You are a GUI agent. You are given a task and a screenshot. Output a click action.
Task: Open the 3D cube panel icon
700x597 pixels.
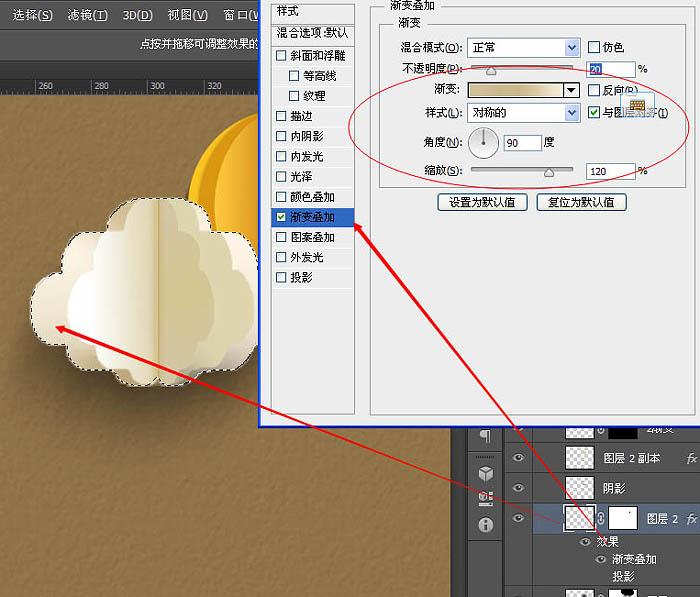point(485,473)
